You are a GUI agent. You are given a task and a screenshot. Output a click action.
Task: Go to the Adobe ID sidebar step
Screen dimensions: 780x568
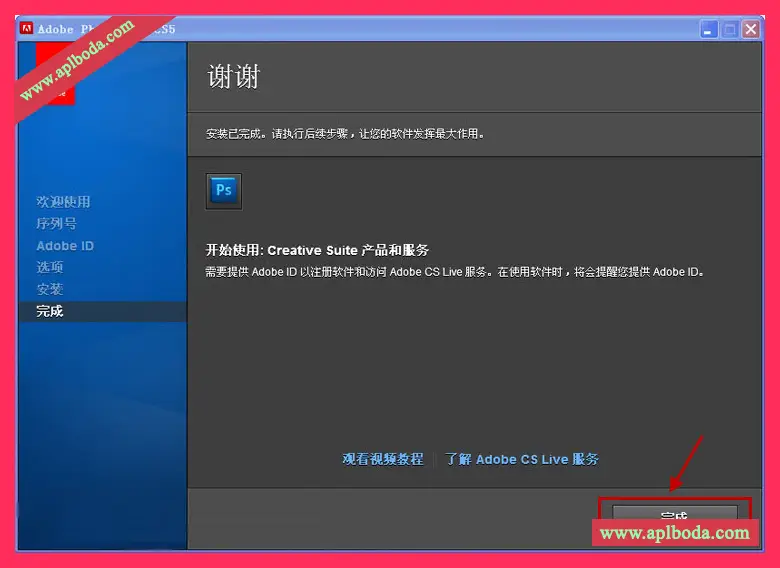pos(65,246)
